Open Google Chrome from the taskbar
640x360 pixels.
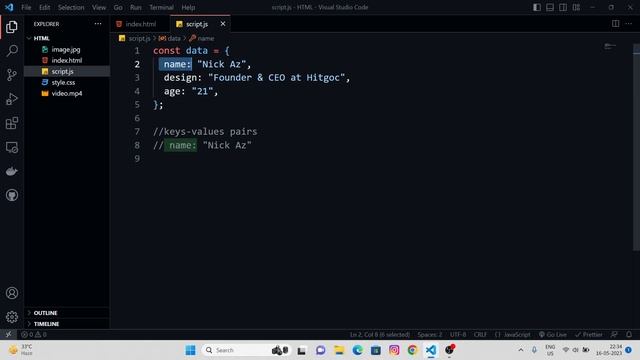[412, 350]
